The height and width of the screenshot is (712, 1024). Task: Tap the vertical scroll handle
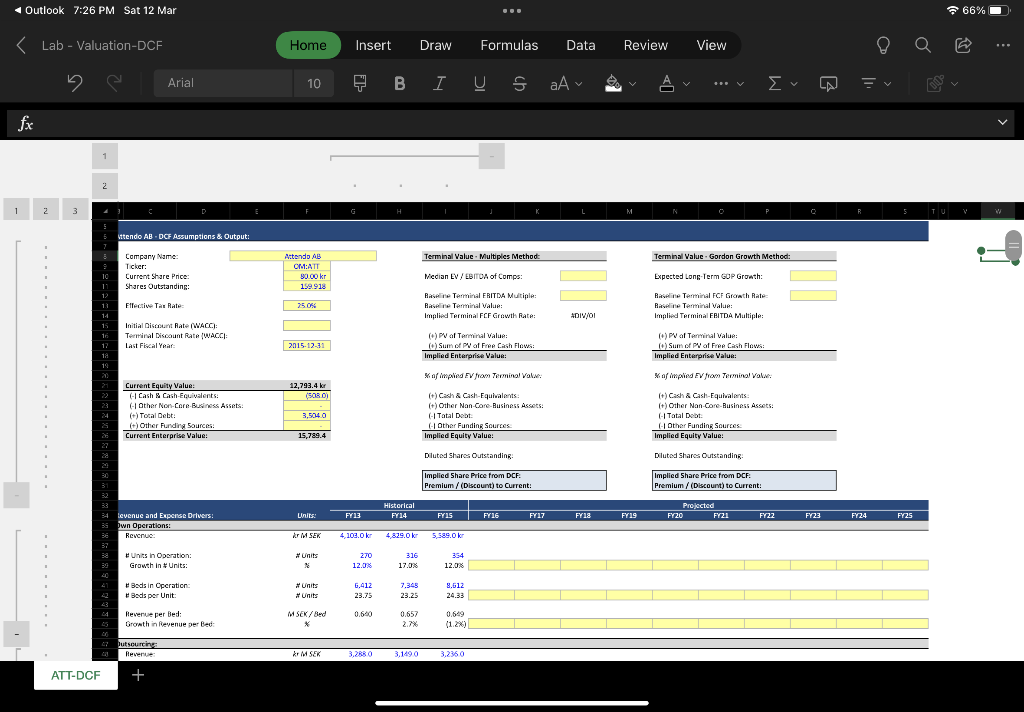(x=1013, y=245)
